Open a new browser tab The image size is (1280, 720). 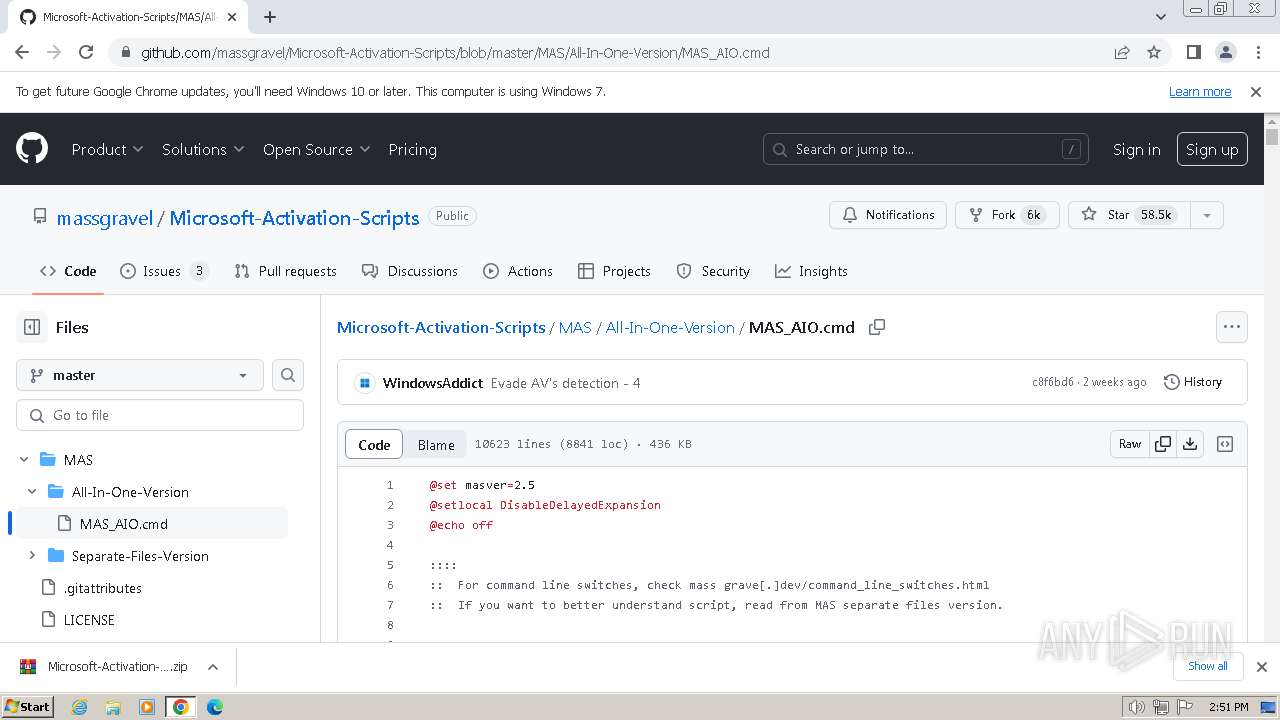[270, 17]
